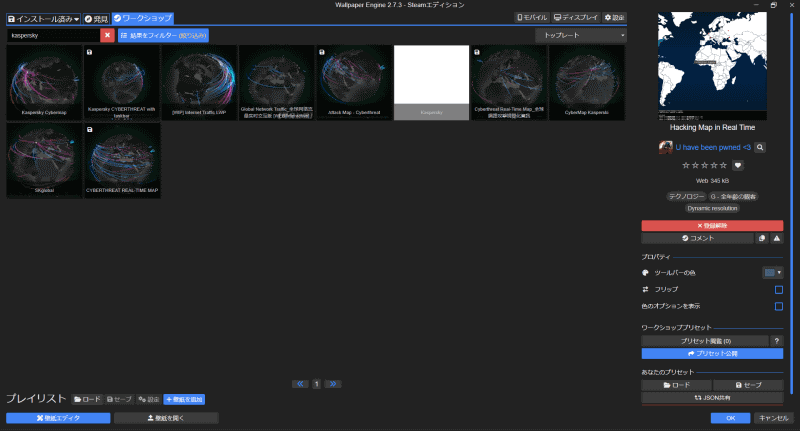Viewport: 800px width, 431px height.
Task: Select Kaspersky CYBERTHREAT with taskbar thumbnail
Action: pos(122,83)
